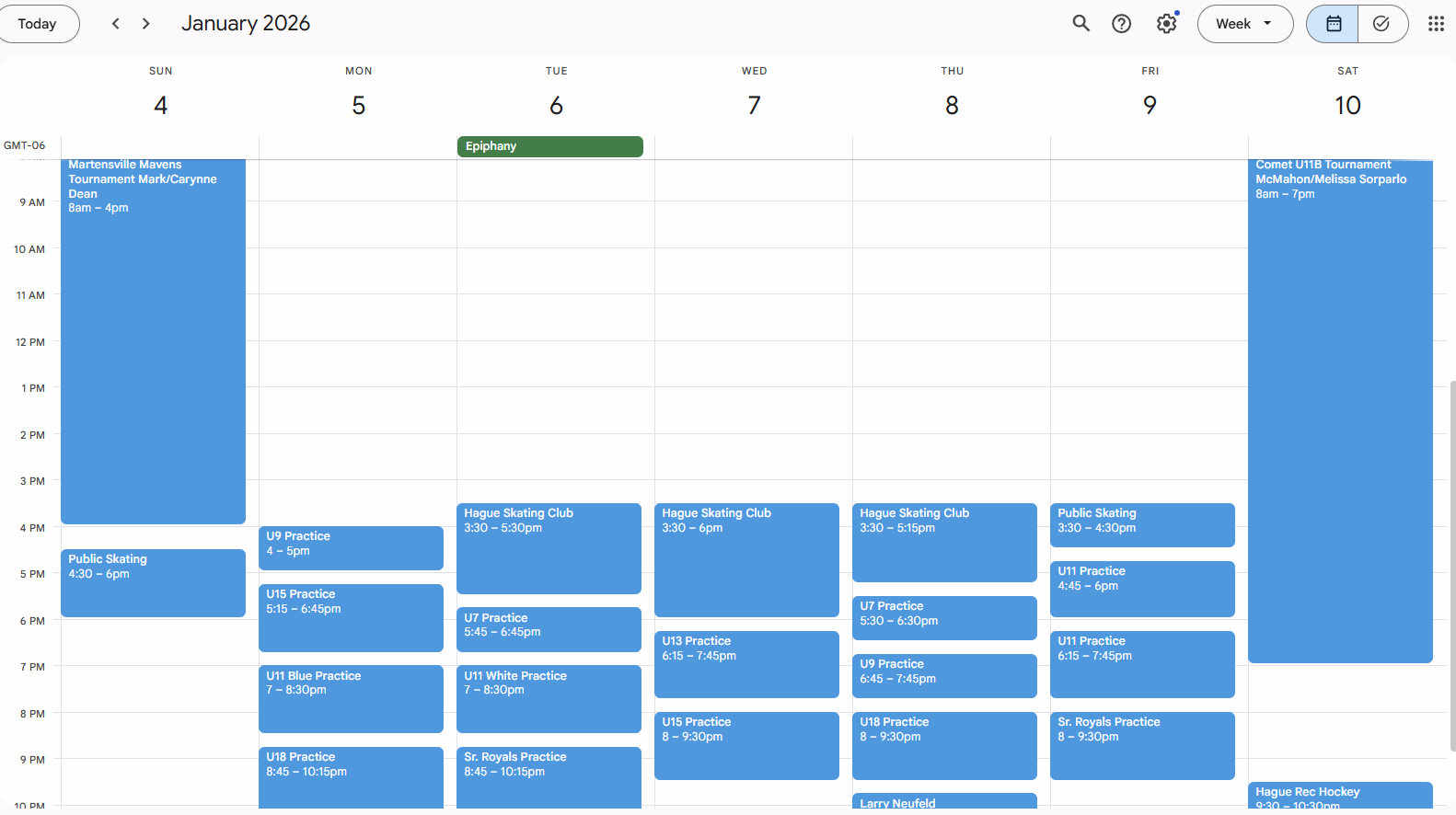This screenshot has width=1456, height=815.
Task: Open the Google apps grid
Action: pos(1435,24)
